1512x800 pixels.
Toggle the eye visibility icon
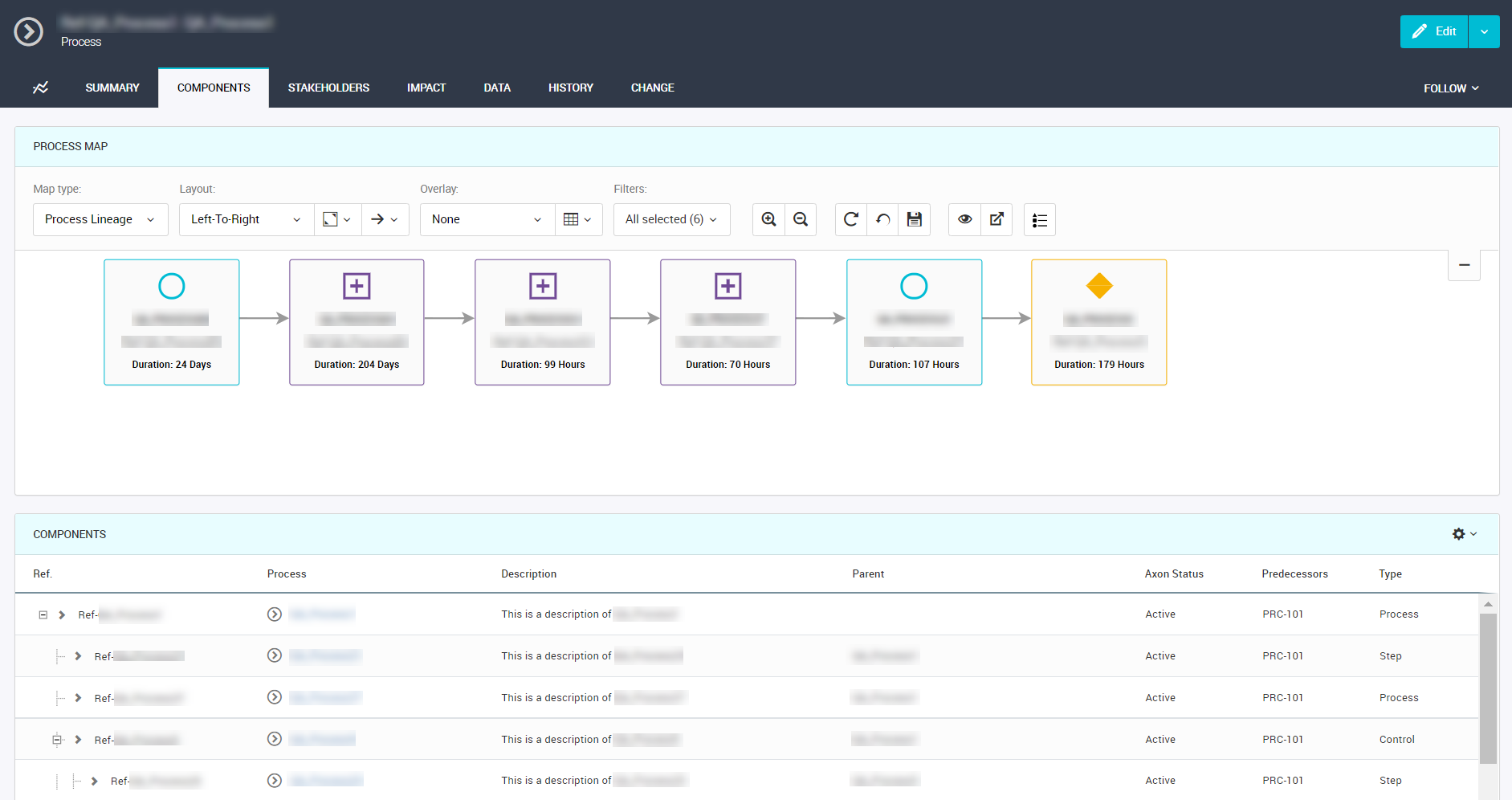964,219
